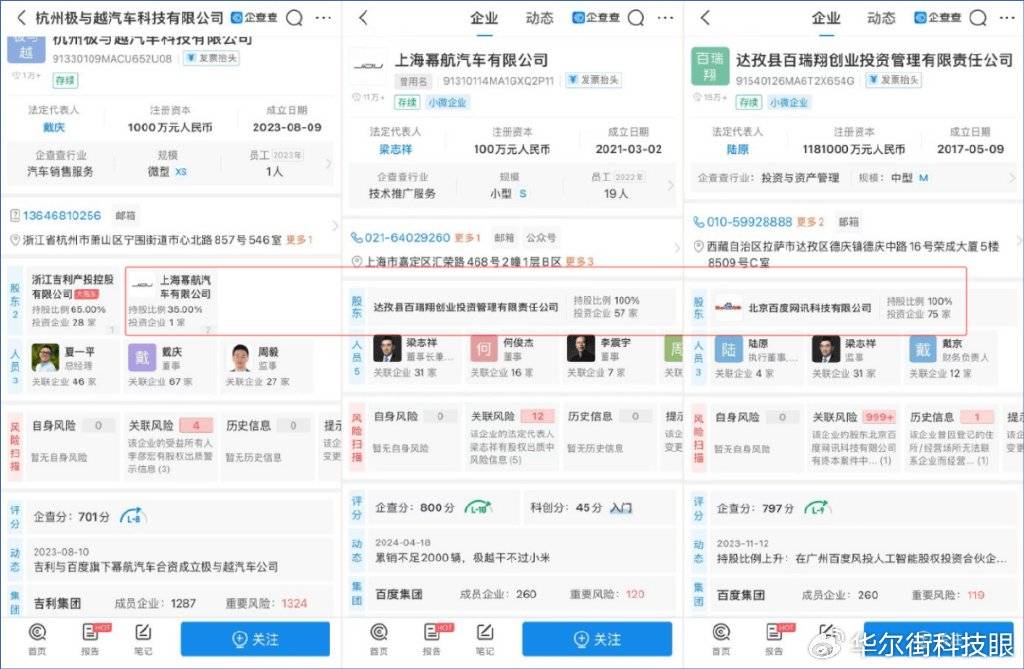The height and width of the screenshot is (669, 1024).
Task: Open more options on the 达孜县百瑞翔 page header
Action: (x=1007, y=18)
